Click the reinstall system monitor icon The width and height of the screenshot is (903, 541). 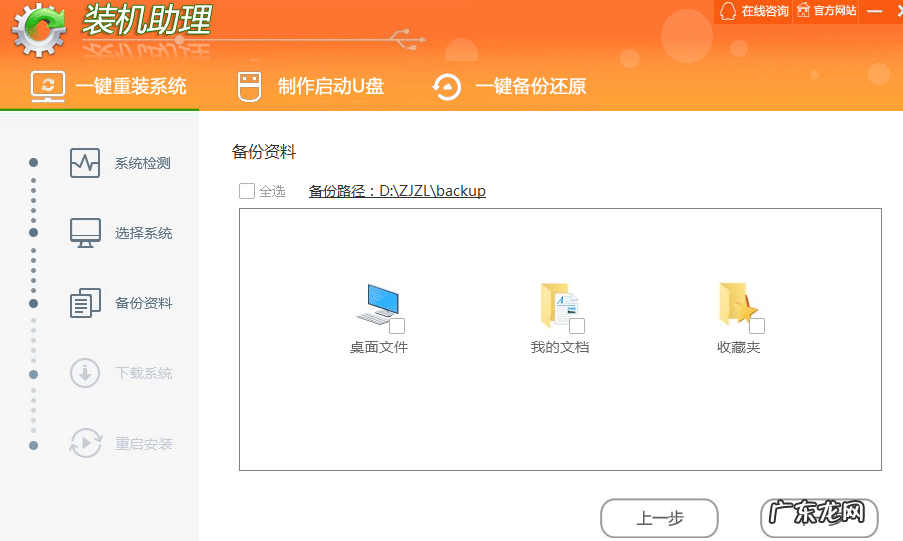[x=48, y=87]
